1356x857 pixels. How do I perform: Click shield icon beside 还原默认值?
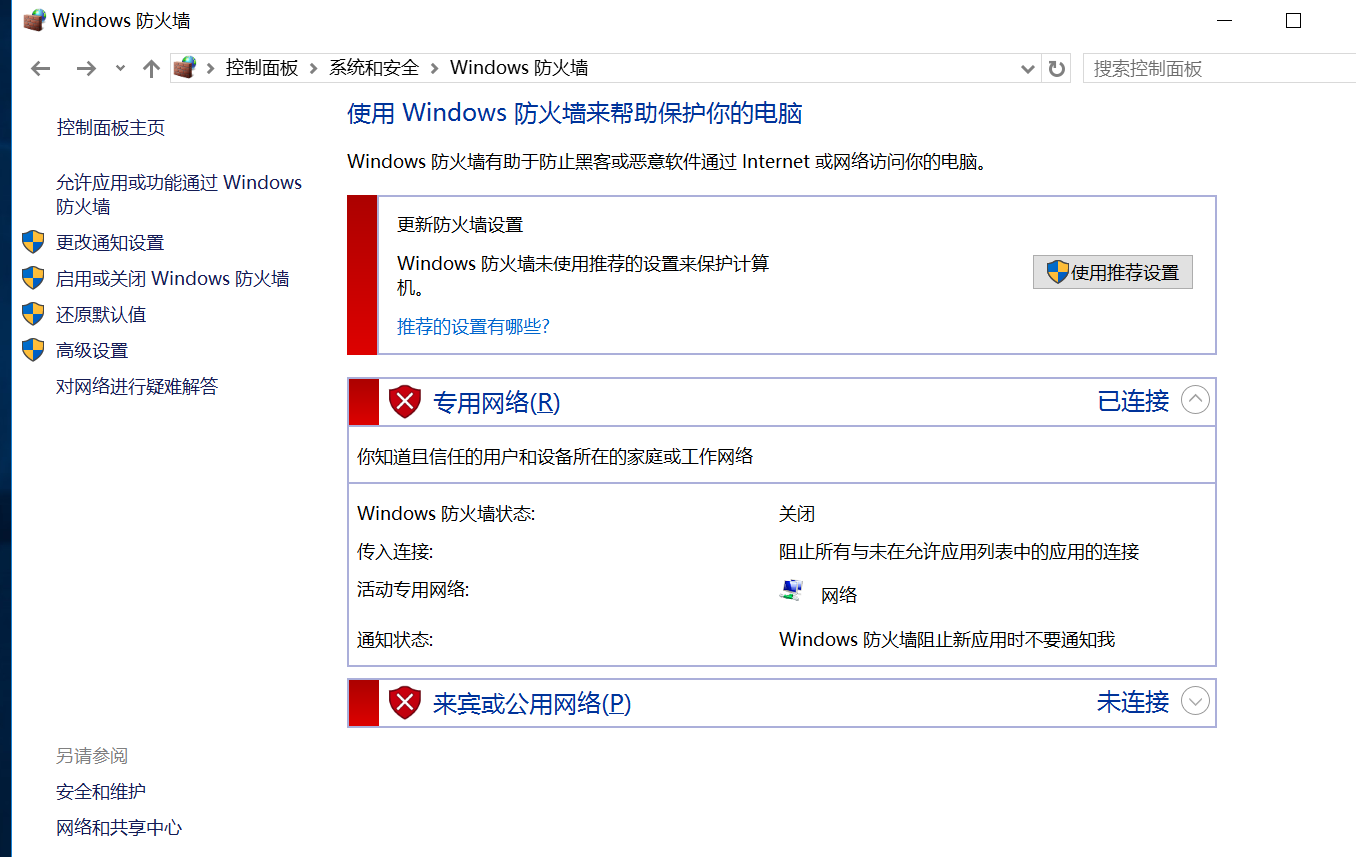(33, 314)
